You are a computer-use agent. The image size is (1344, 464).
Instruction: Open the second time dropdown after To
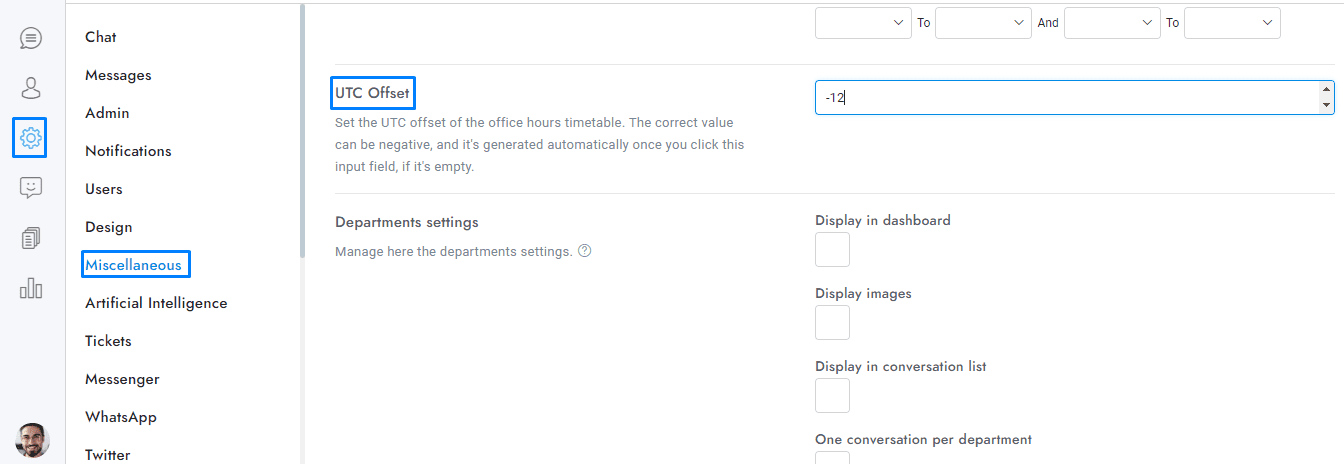[x=983, y=23]
